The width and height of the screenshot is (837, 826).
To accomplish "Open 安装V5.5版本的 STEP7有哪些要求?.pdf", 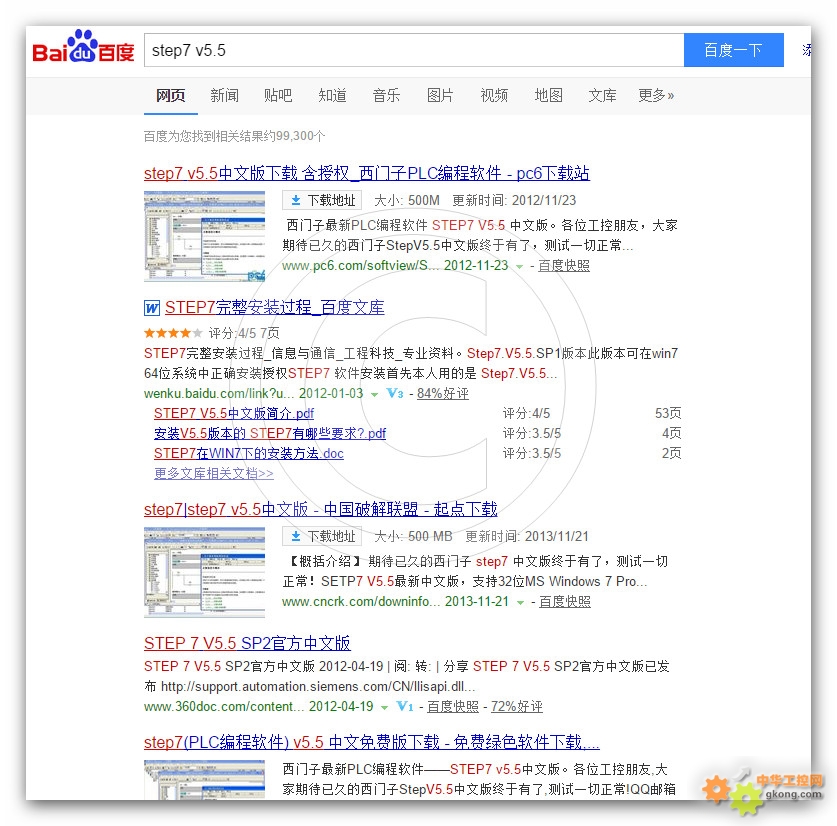I will coord(270,433).
